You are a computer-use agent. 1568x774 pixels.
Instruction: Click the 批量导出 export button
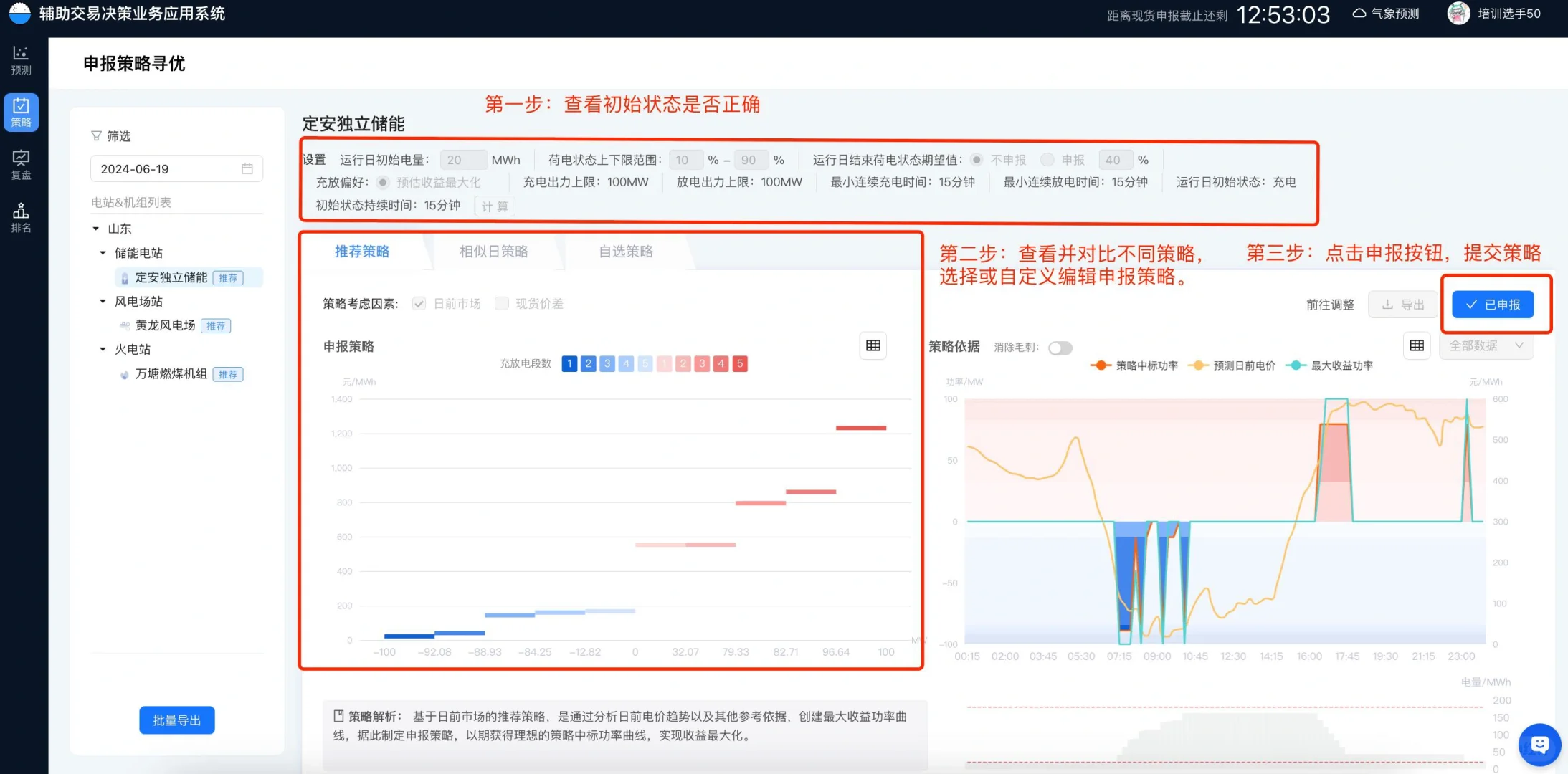click(176, 720)
